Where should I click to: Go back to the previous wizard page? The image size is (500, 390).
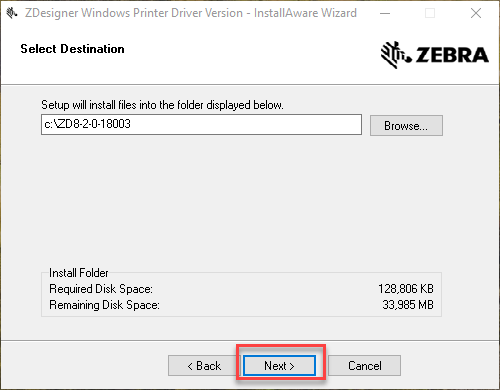[x=204, y=366]
